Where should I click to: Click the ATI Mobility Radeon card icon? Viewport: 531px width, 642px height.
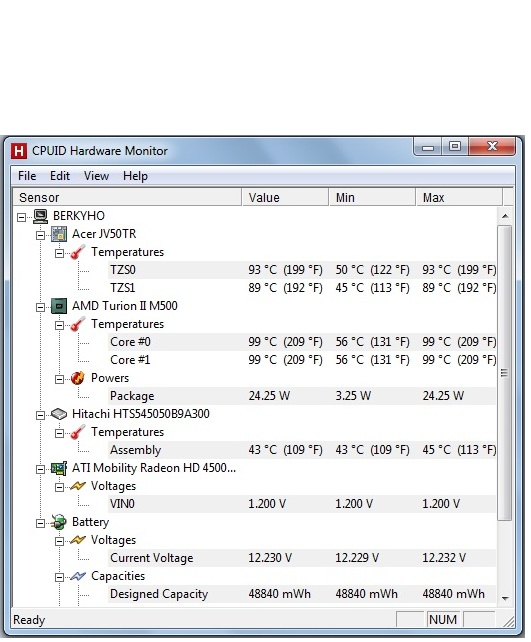coord(59,468)
